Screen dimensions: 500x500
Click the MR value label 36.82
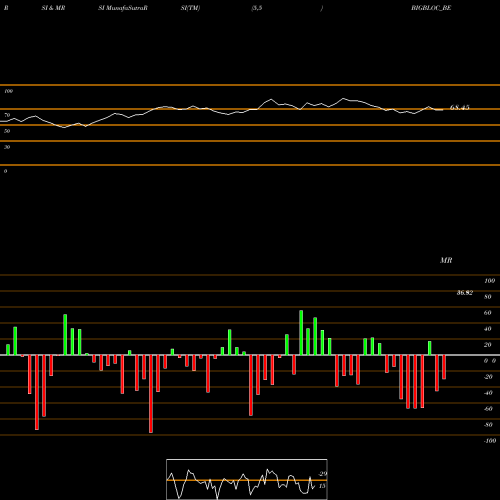pos(465,293)
